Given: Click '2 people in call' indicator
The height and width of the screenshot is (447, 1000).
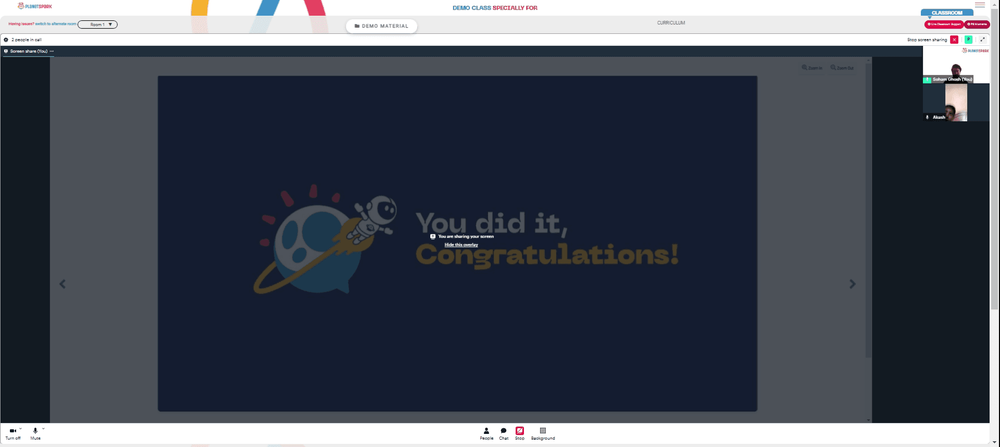Looking at the screenshot, I should pos(22,40).
